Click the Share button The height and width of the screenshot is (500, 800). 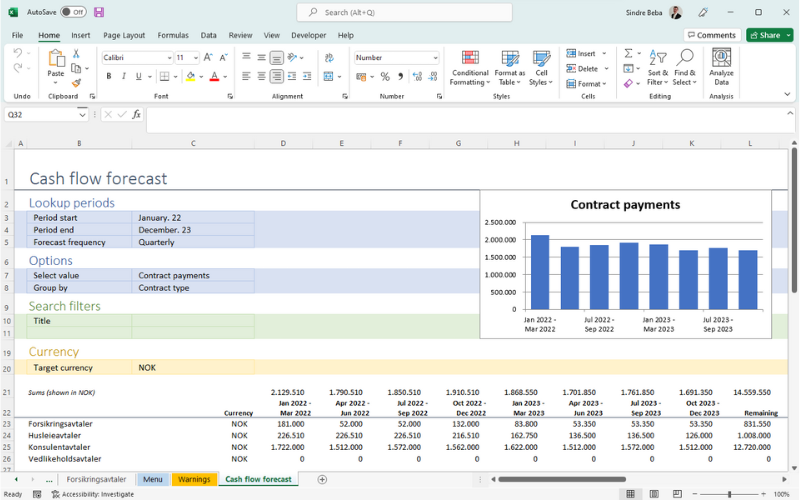(x=765, y=35)
